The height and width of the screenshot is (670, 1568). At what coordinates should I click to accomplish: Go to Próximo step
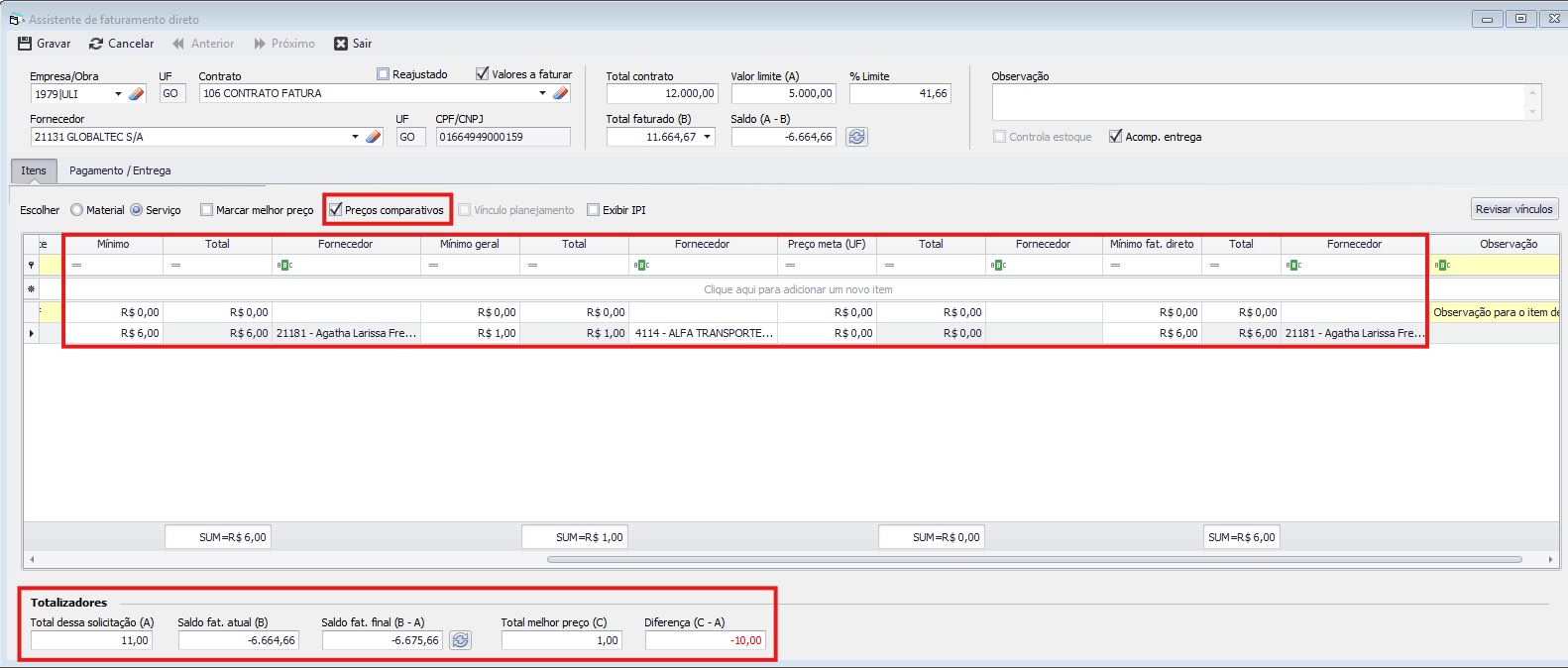point(283,44)
